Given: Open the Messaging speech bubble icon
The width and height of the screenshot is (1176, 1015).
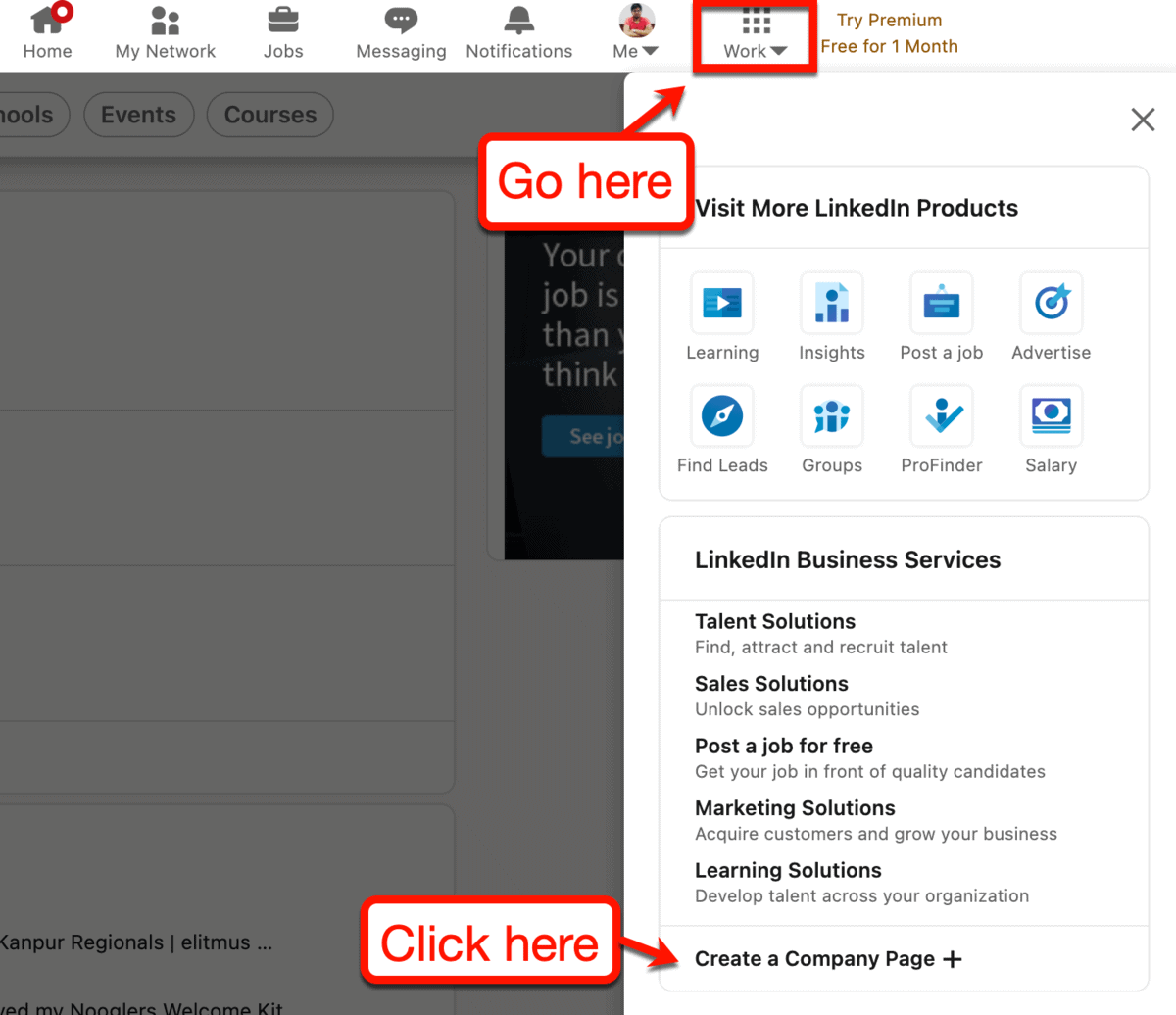Looking at the screenshot, I should 401,20.
